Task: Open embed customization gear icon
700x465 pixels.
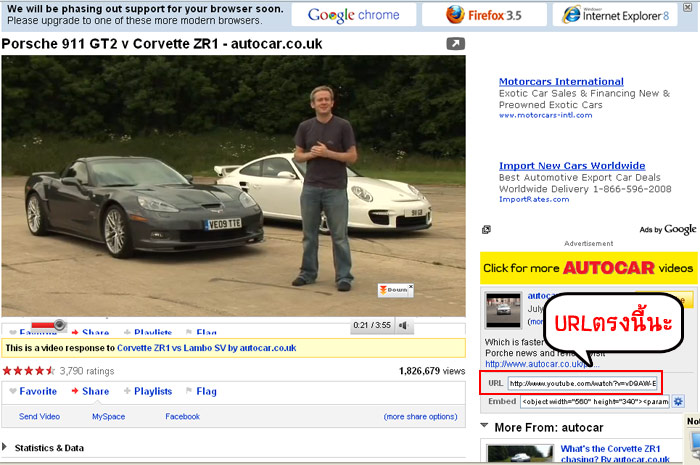Action: (679, 402)
